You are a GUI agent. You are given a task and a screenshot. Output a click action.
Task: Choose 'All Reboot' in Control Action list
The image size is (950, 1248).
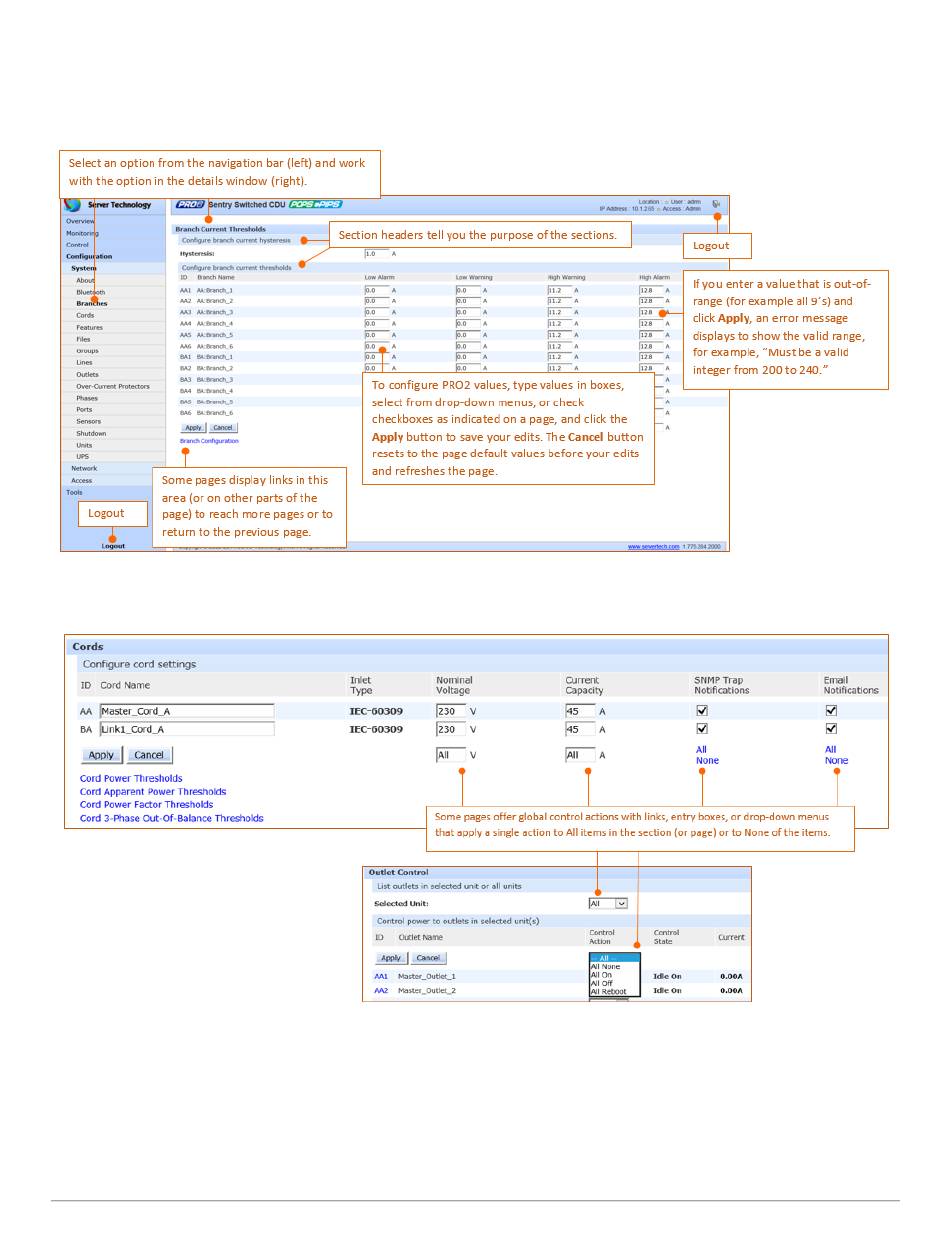(609, 992)
